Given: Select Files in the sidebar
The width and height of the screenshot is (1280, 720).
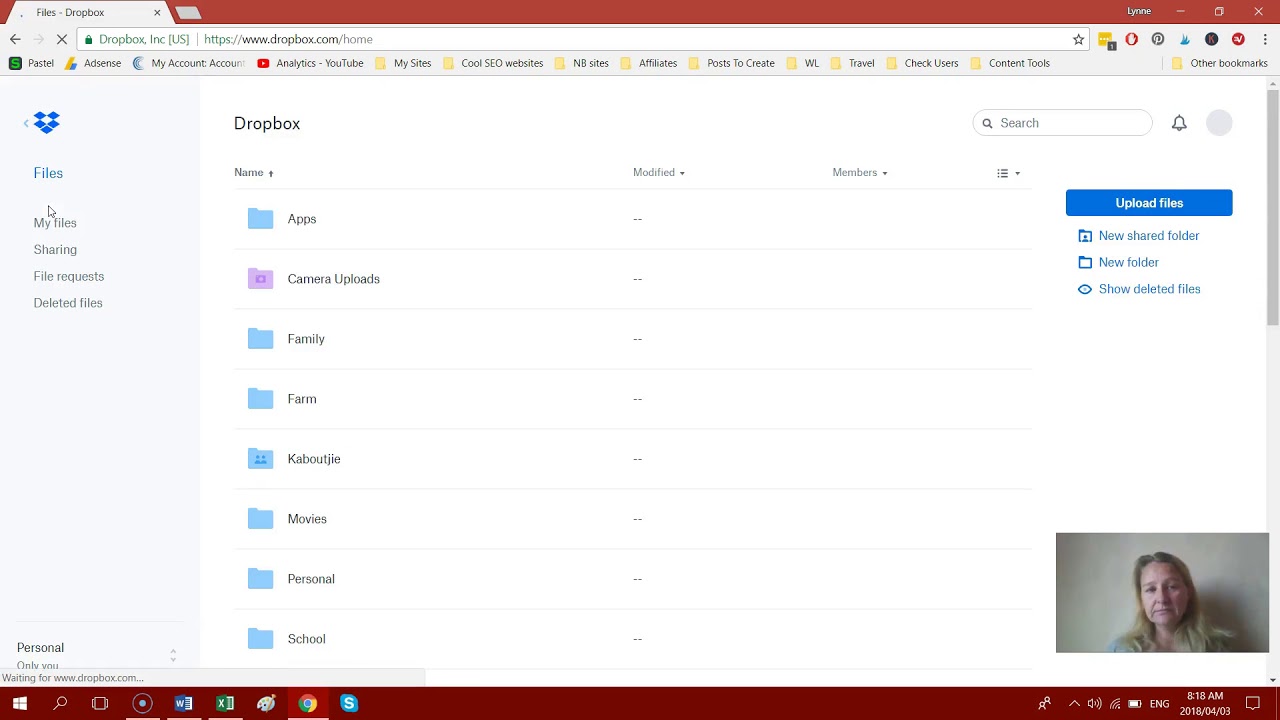Looking at the screenshot, I should click(x=48, y=173).
